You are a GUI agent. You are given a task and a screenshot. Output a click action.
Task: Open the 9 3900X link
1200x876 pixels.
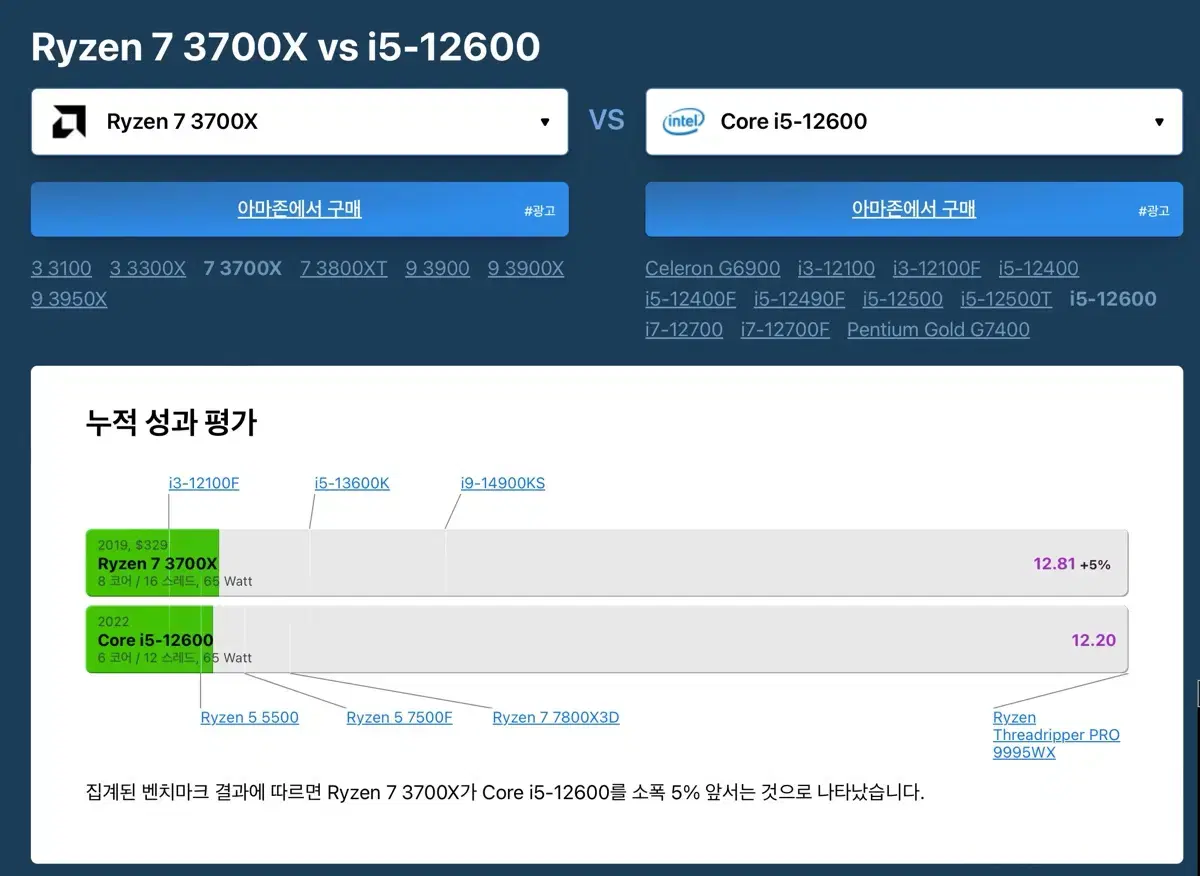(526, 268)
